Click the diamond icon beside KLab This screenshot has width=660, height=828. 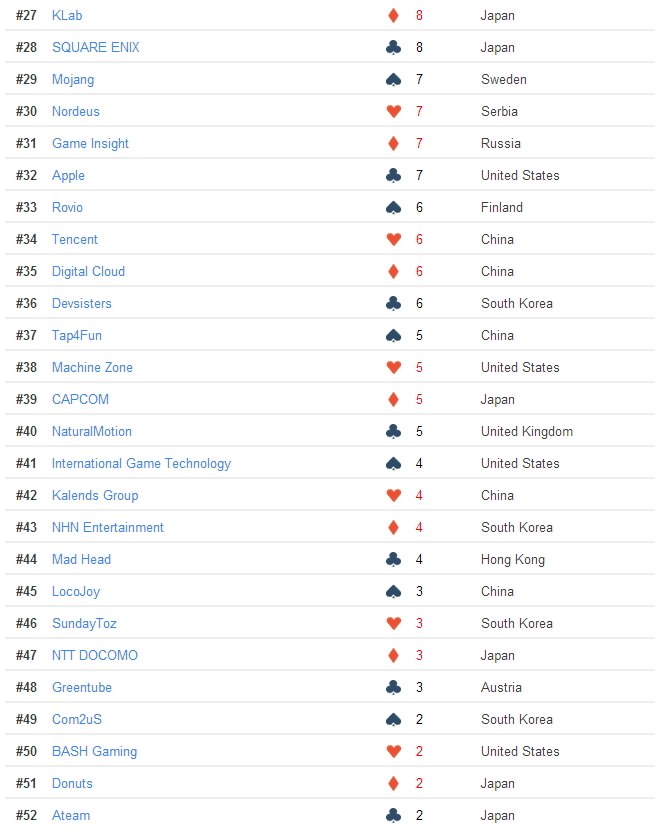coord(393,15)
